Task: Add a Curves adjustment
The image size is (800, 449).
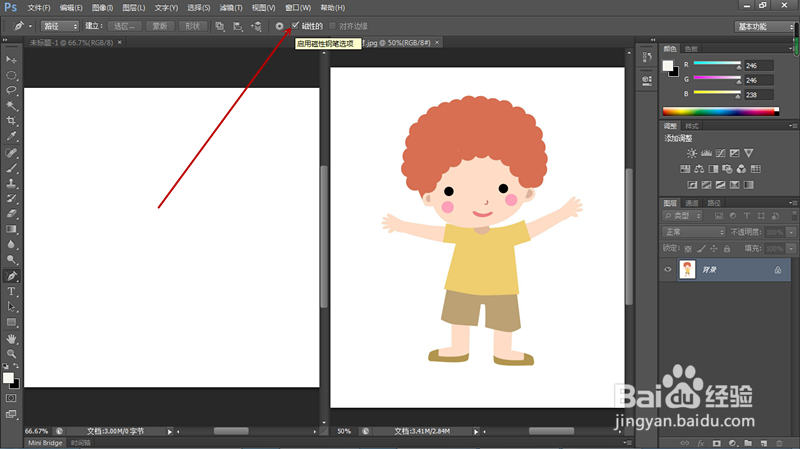Action: tap(720, 153)
